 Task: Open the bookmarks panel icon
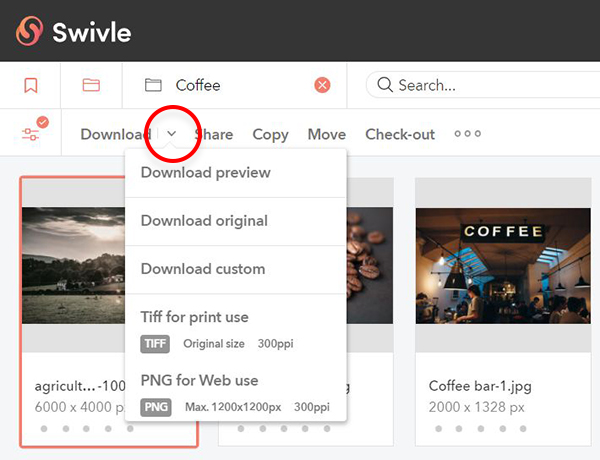[x=31, y=85]
